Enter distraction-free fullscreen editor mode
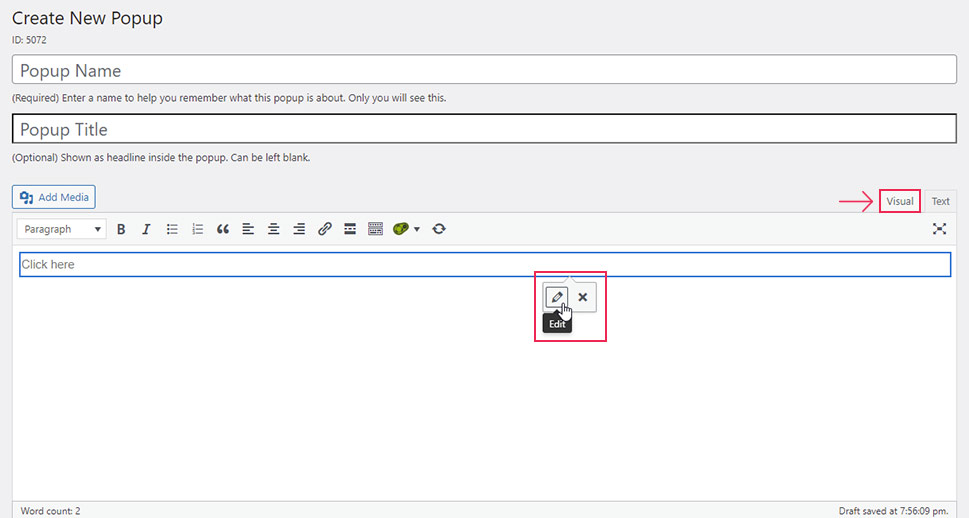The height and width of the screenshot is (518, 969). click(x=939, y=229)
